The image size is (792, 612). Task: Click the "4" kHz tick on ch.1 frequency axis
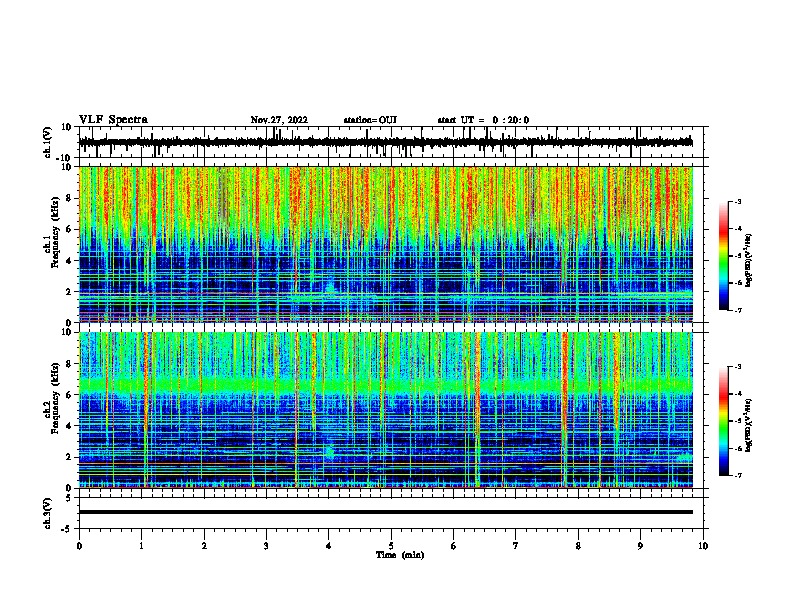(x=69, y=261)
